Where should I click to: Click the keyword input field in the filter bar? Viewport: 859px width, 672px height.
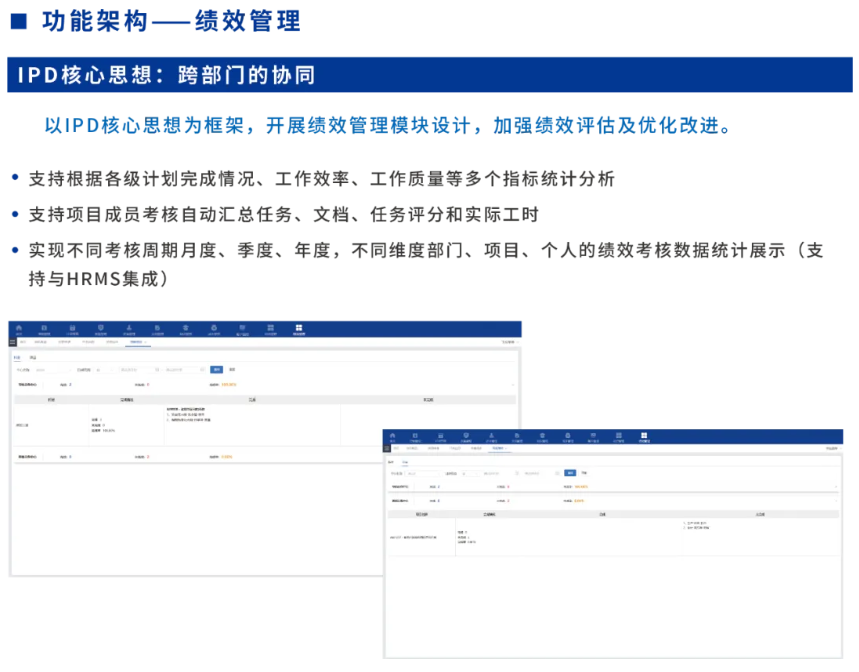pyautogui.click(x=55, y=368)
